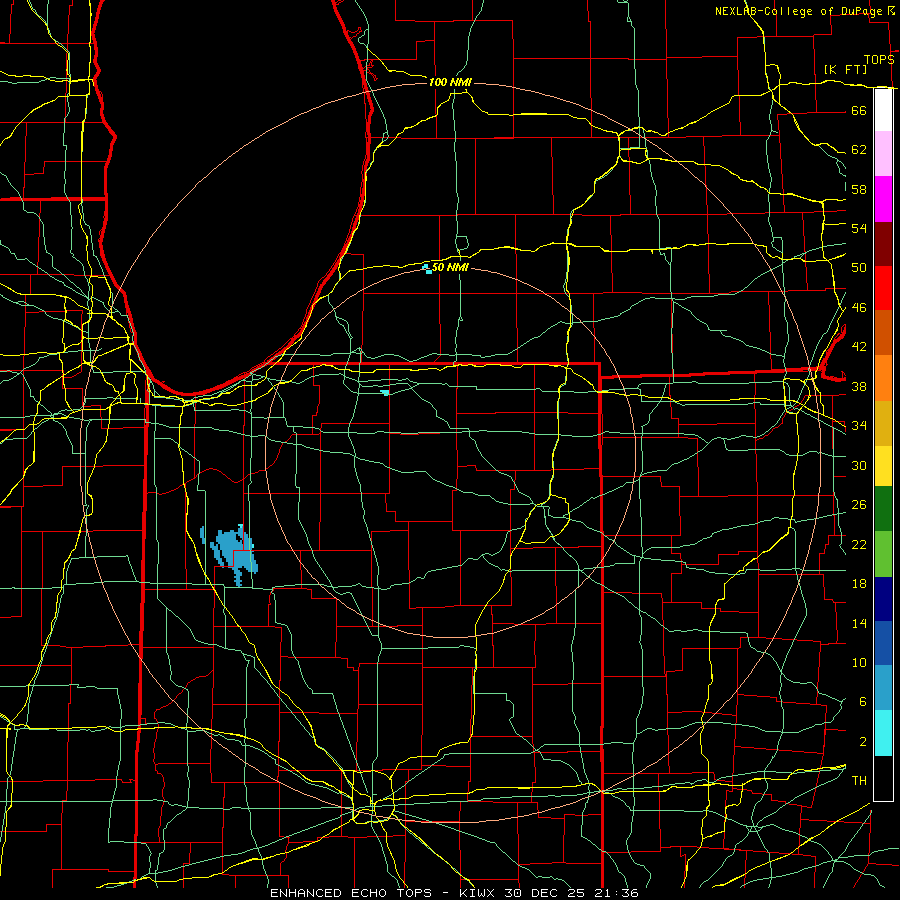Click the 'TH' legend label
Viewport: 900px width, 900px height.
coord(859,781)
